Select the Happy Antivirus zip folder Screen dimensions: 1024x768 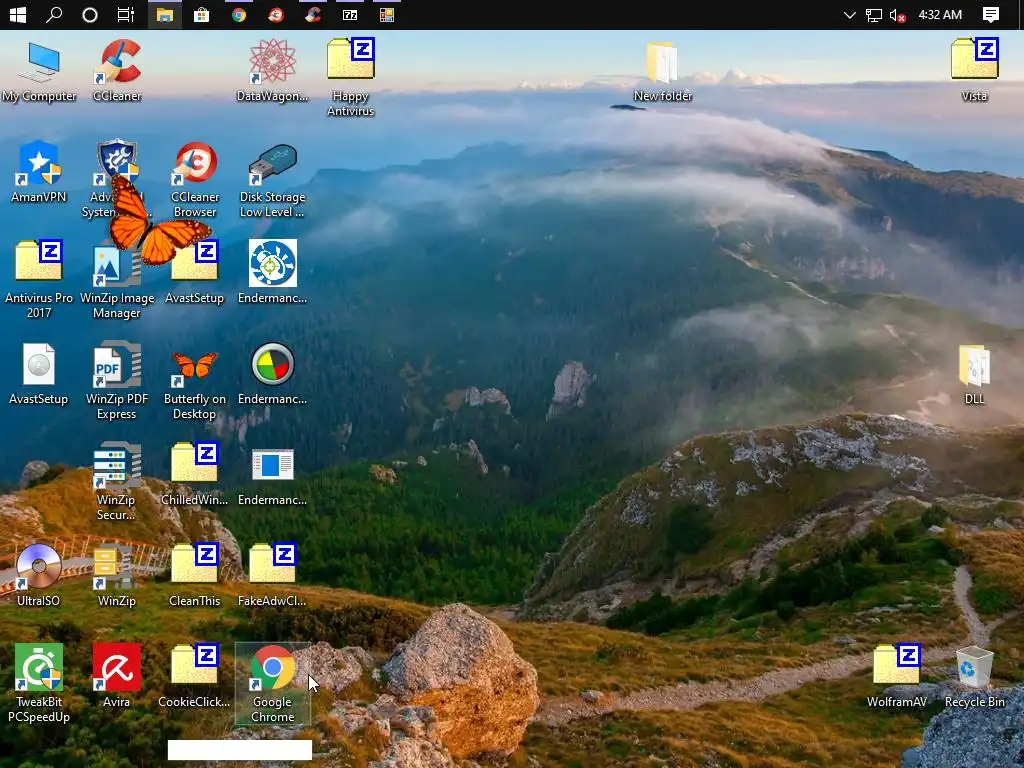pos(351,77)
